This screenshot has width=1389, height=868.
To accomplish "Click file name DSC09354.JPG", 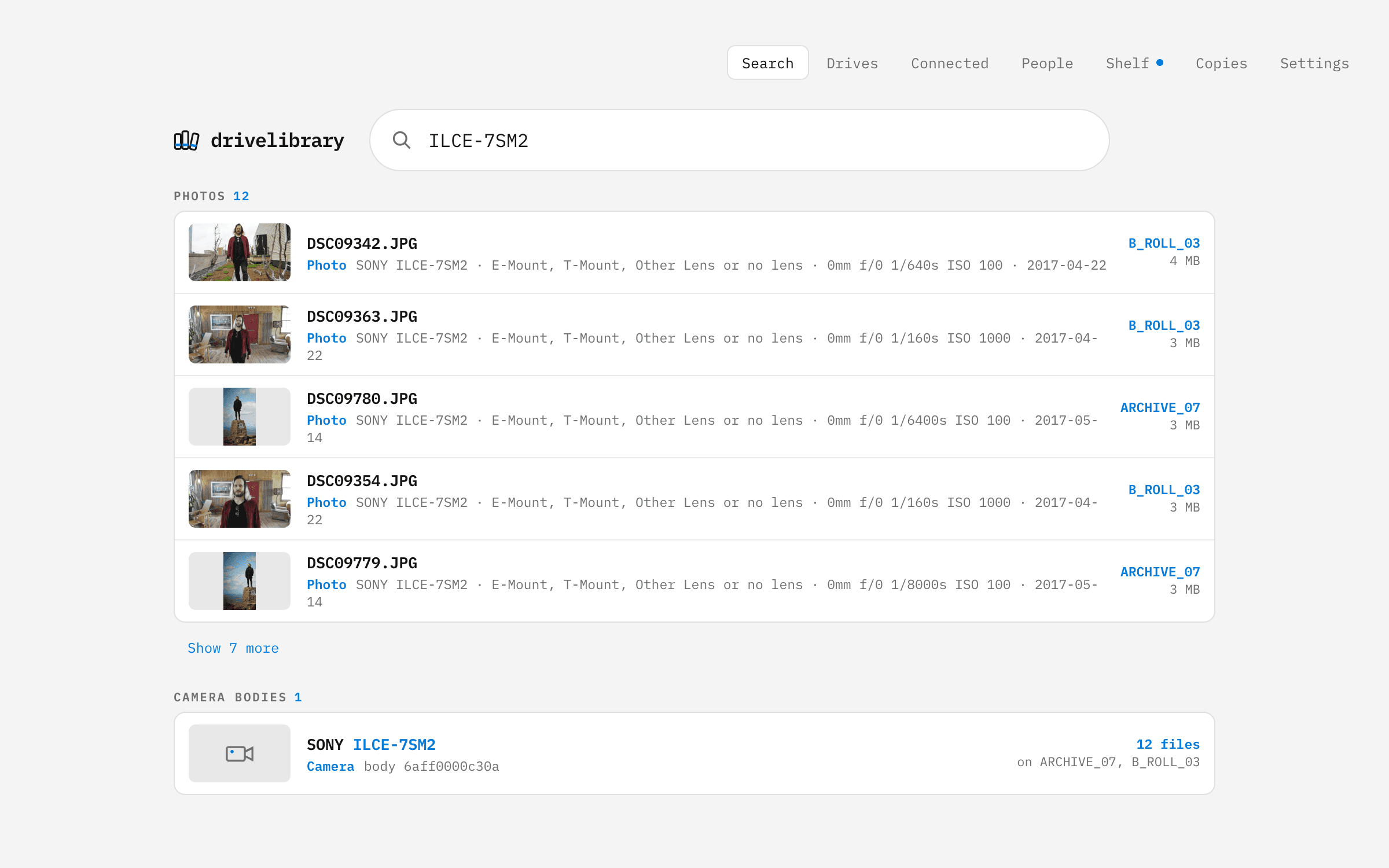I will [x=362, y=481].
